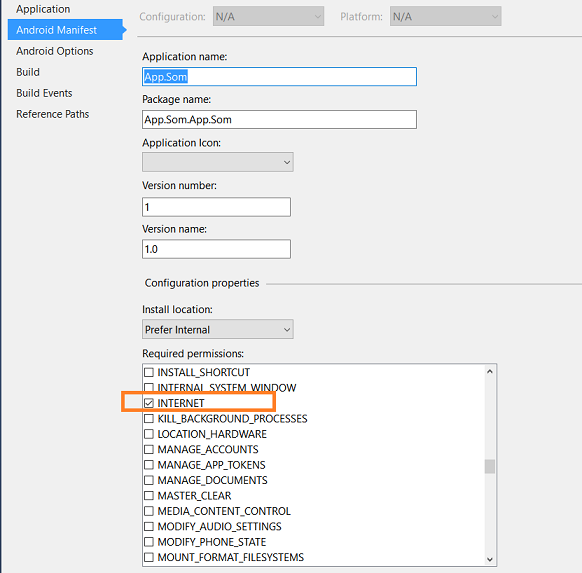Switch to Android Options tab
This screenshot has height=573, width=582.
[x=55, y=51]
